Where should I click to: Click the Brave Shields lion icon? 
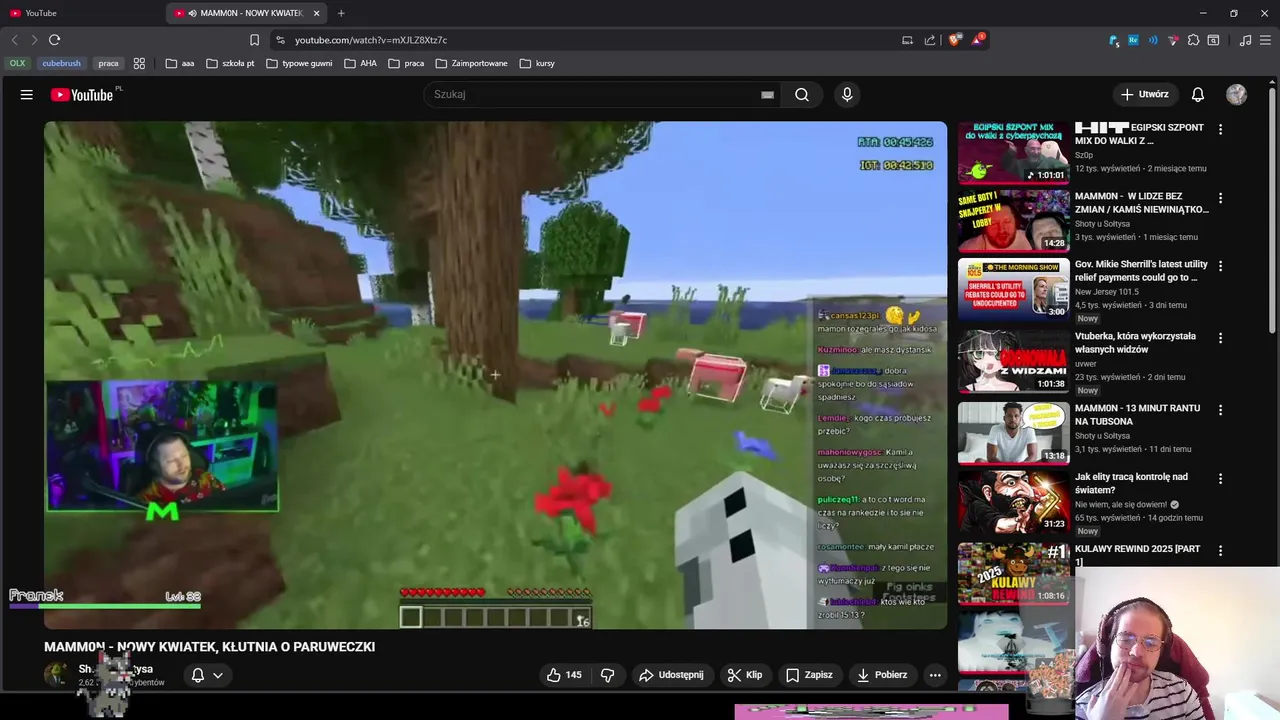(x=954, y=40)
